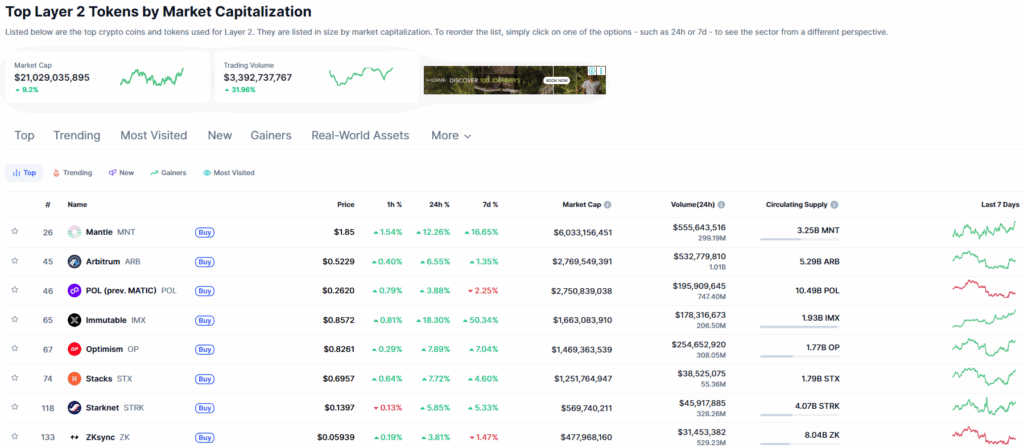Star Arbitrum to add to watchlist
This screenshot has height=448, width=1024.
point(14,261)
